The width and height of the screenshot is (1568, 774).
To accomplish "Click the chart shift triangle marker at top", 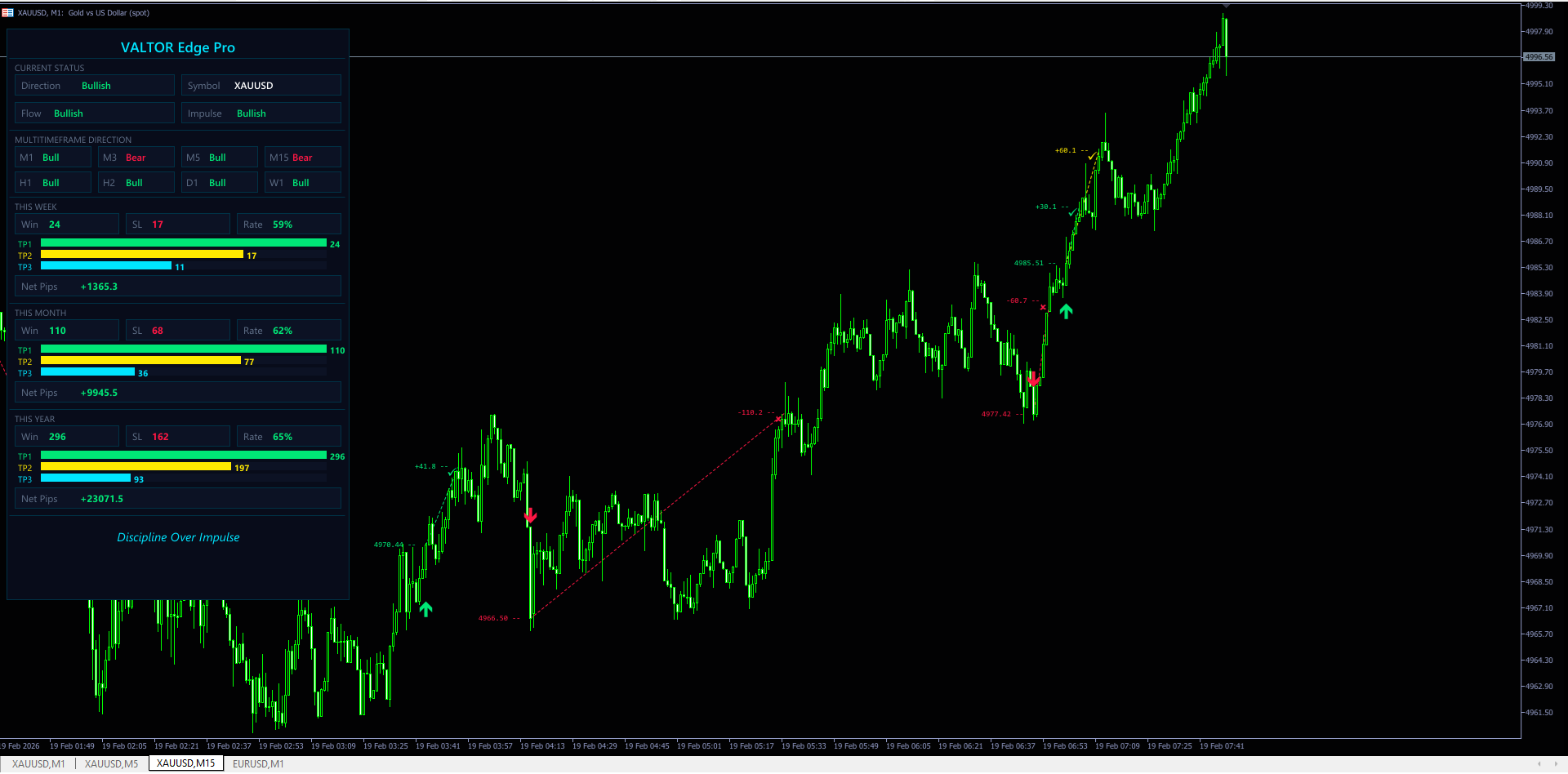I will tap(1225, 7).
